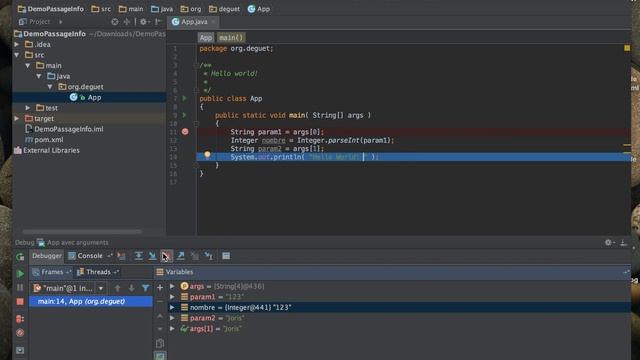Click the run gutter arrow beside main method

[184, 115]
